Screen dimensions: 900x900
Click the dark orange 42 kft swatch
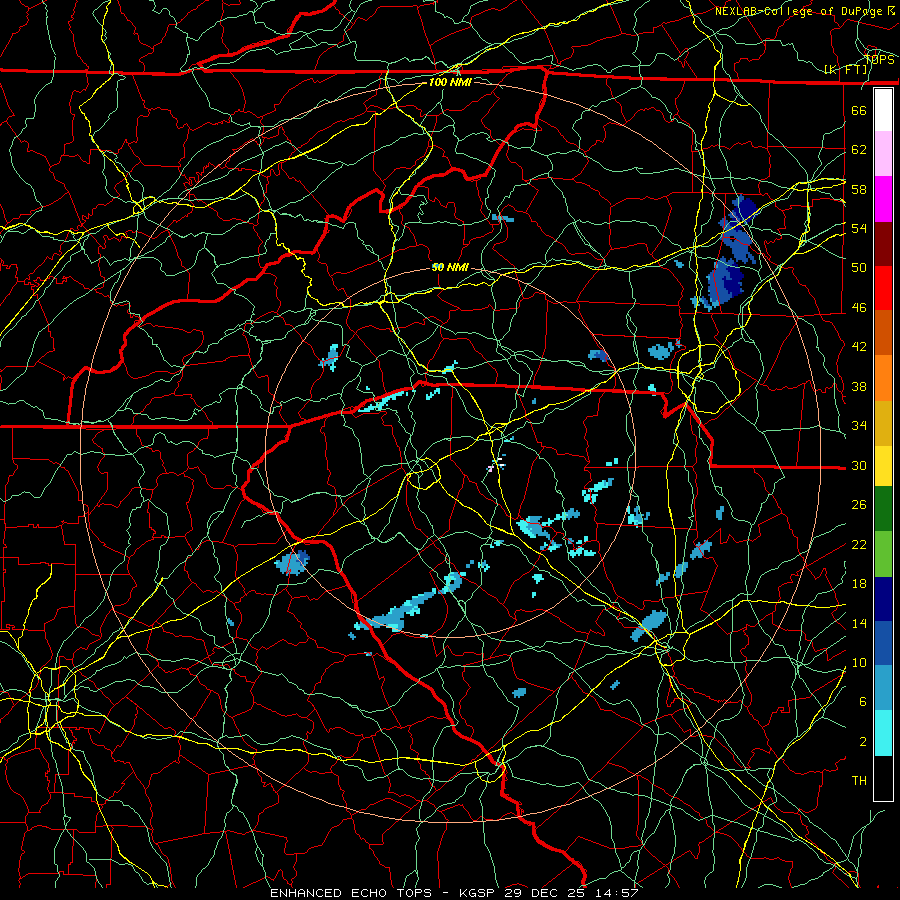[x=883, y=332]
